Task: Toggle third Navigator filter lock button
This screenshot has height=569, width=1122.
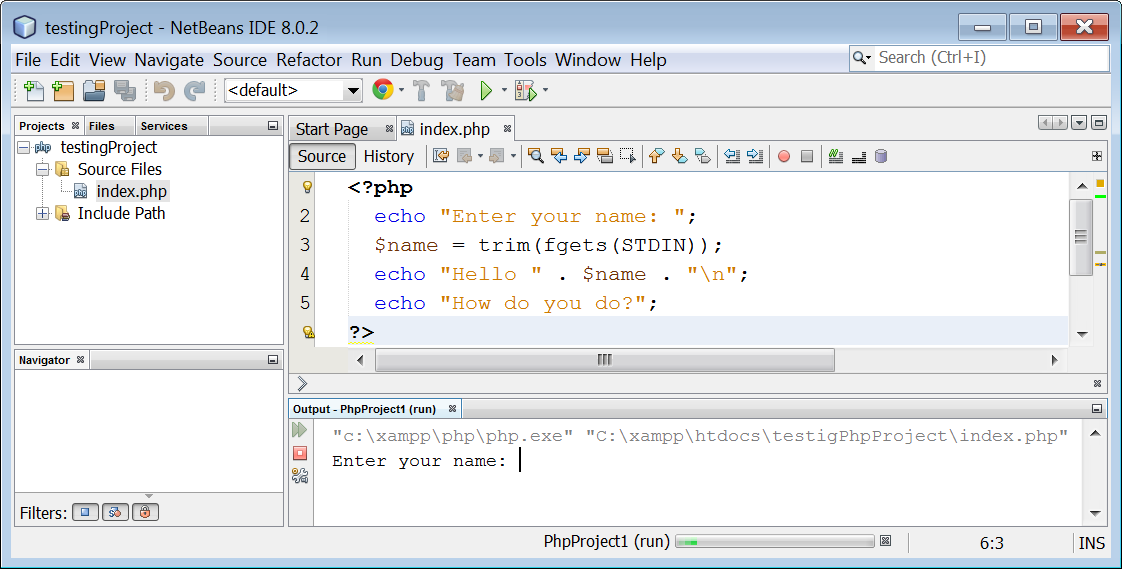Action: pos(145,512)
